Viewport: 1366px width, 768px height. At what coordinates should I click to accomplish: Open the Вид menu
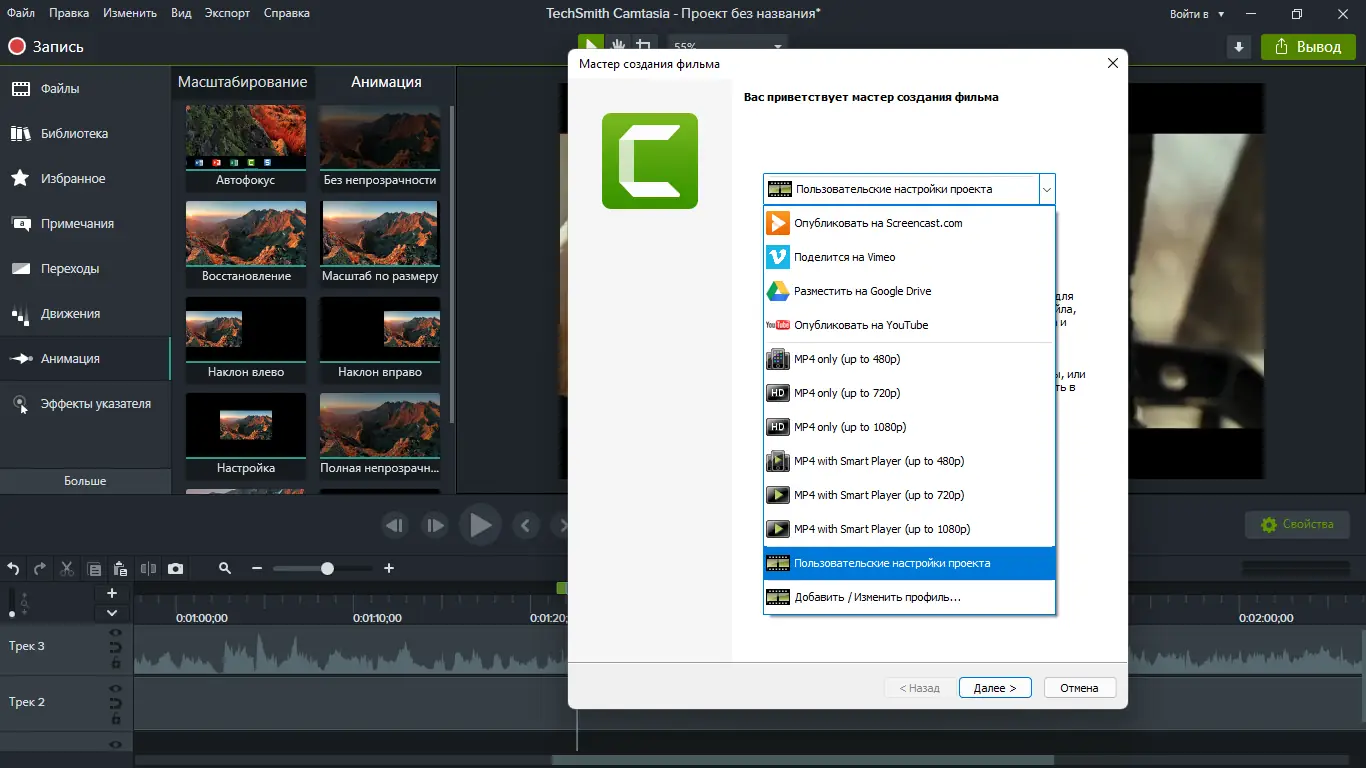(x=181, y=13)
